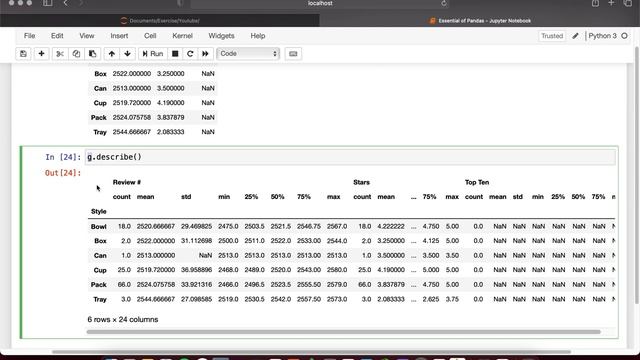The width and height of the screenshot is (640, 360).
Task: Interrupt the kernel with the stop icon
Action: (175, 54)
